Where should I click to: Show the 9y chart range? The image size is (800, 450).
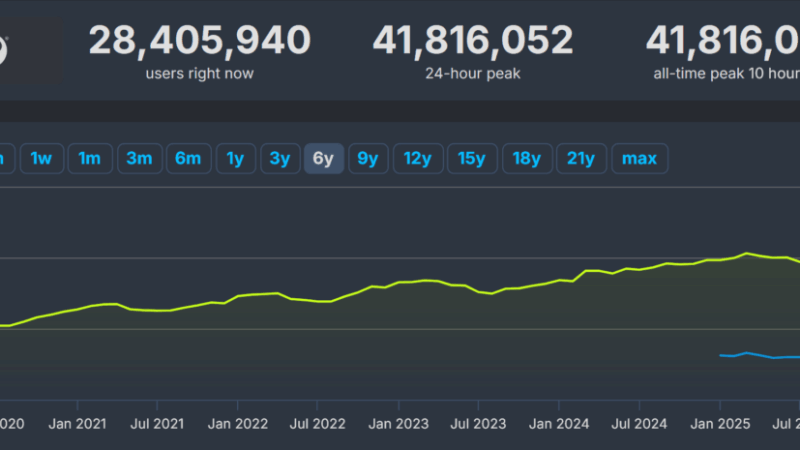[x=368, y=159]
